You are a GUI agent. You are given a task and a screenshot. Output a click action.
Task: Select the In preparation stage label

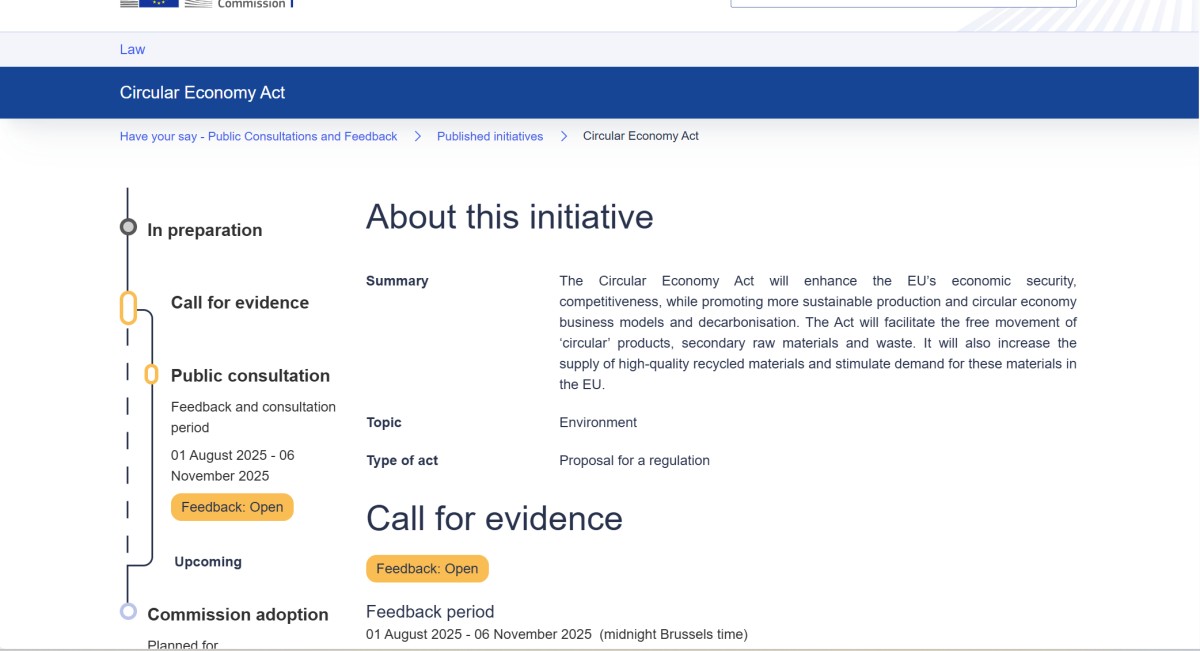pos(204,230)
